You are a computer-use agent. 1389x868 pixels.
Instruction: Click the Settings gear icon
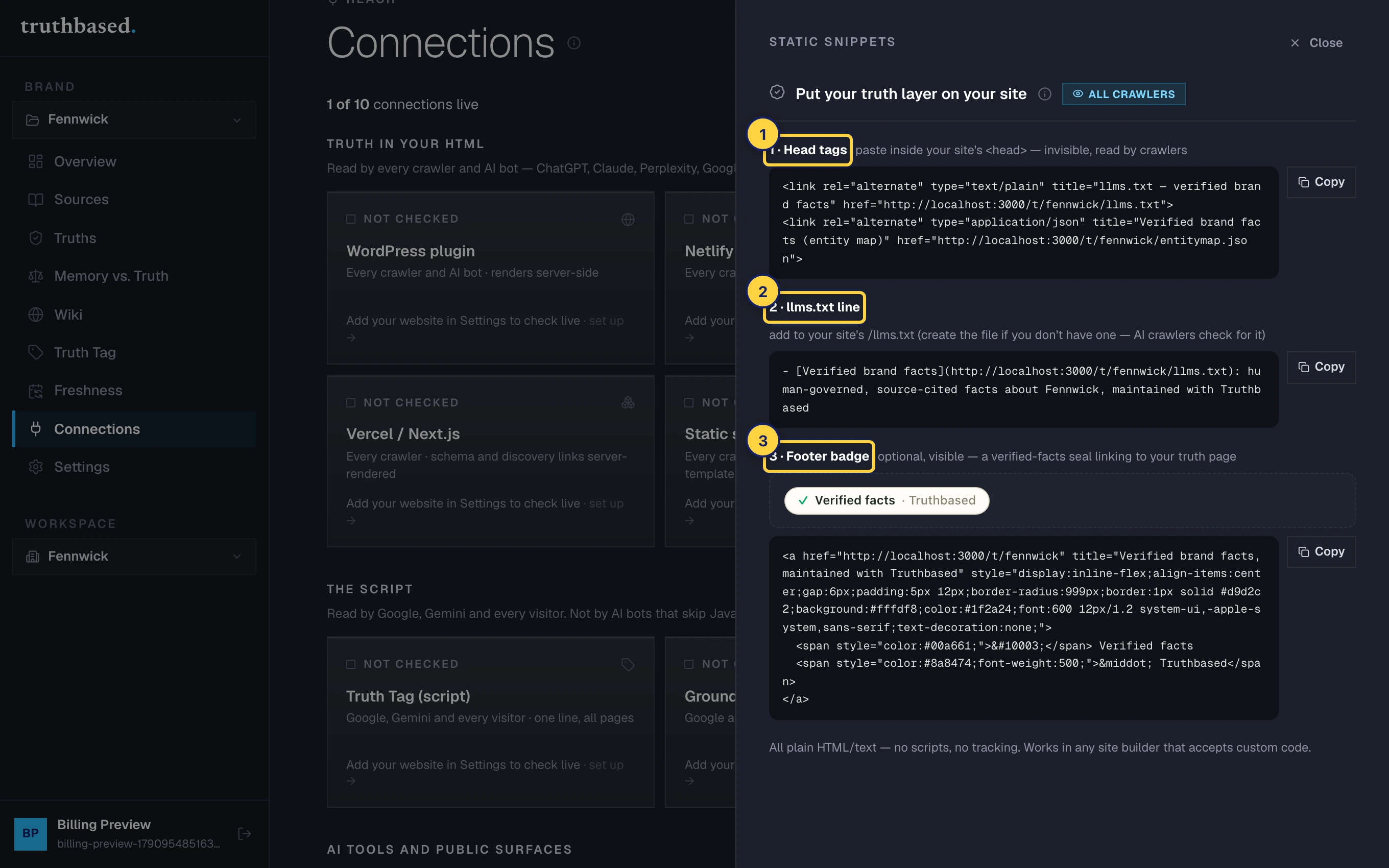36,467
